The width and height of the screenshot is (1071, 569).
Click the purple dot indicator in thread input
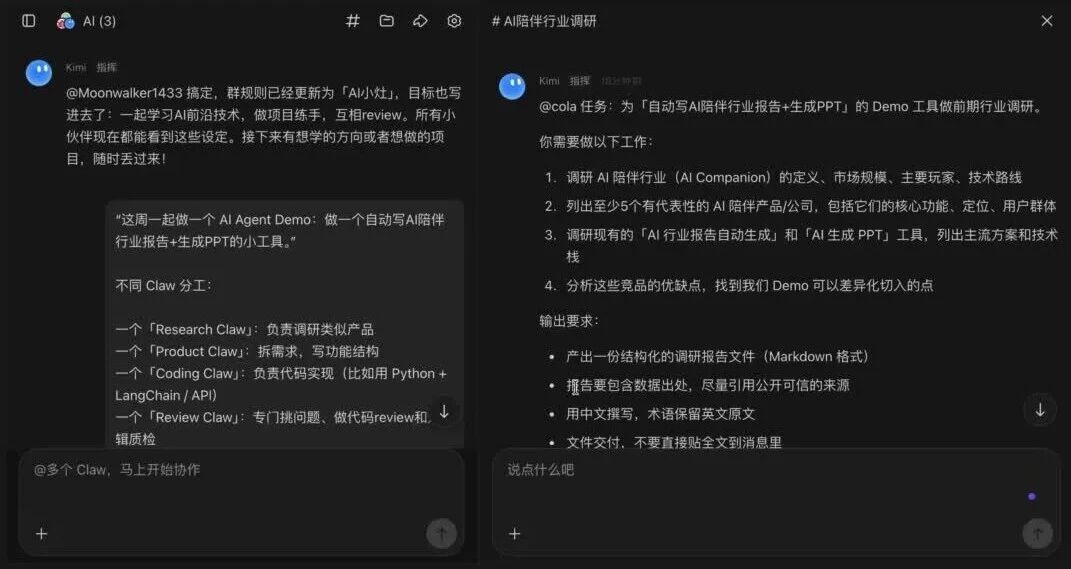tap(1031, 497)
